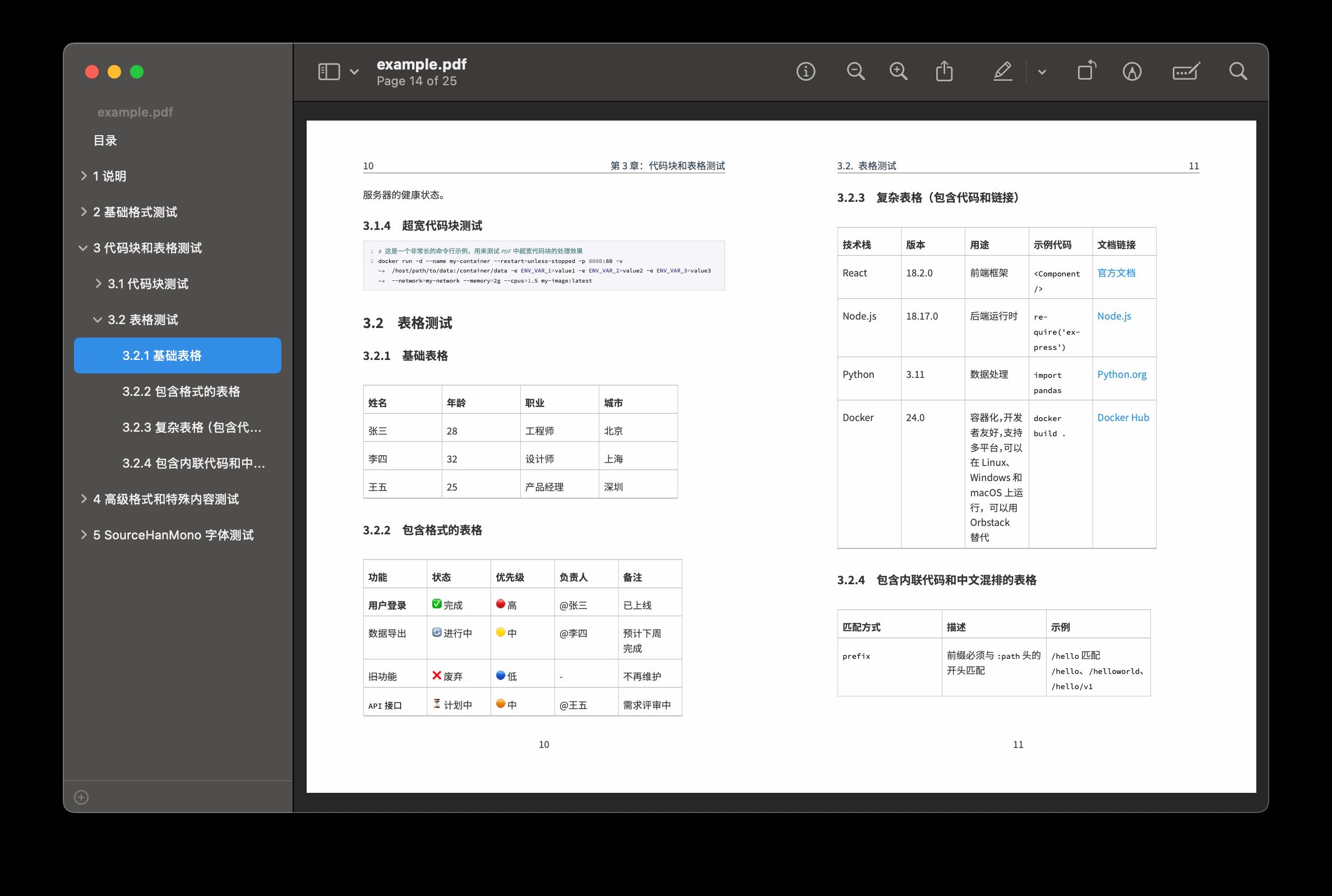The image size is (1332, 896).
Task: Click the '18.17.0' version cell
Action: pyautogui.click(x=933, y=327)
